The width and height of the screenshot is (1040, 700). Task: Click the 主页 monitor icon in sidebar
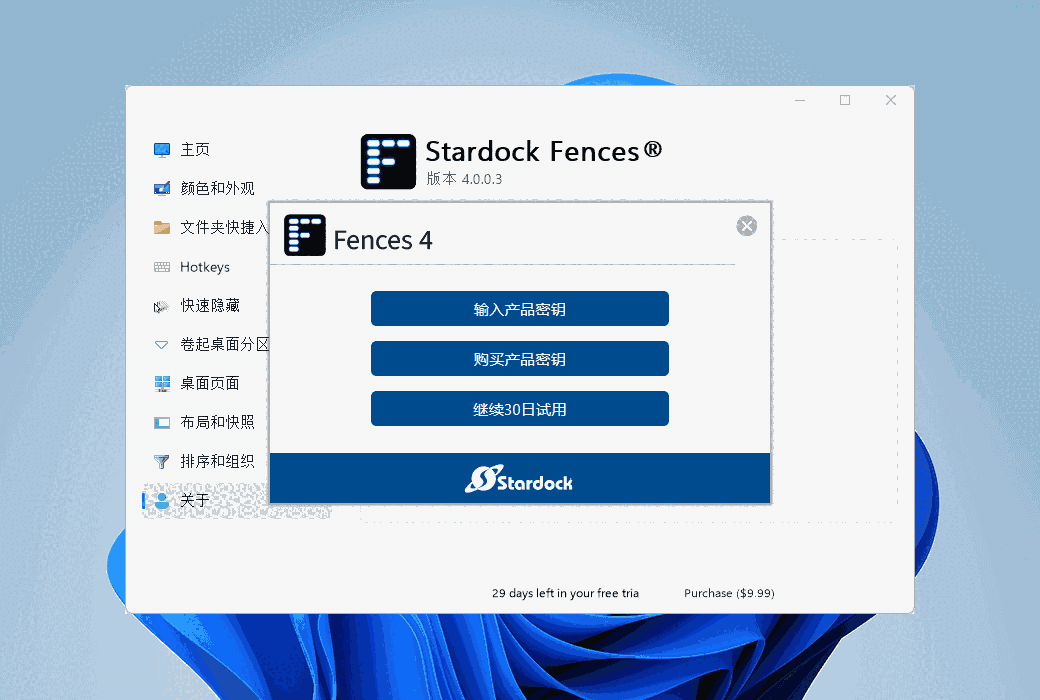coord(162,150)
